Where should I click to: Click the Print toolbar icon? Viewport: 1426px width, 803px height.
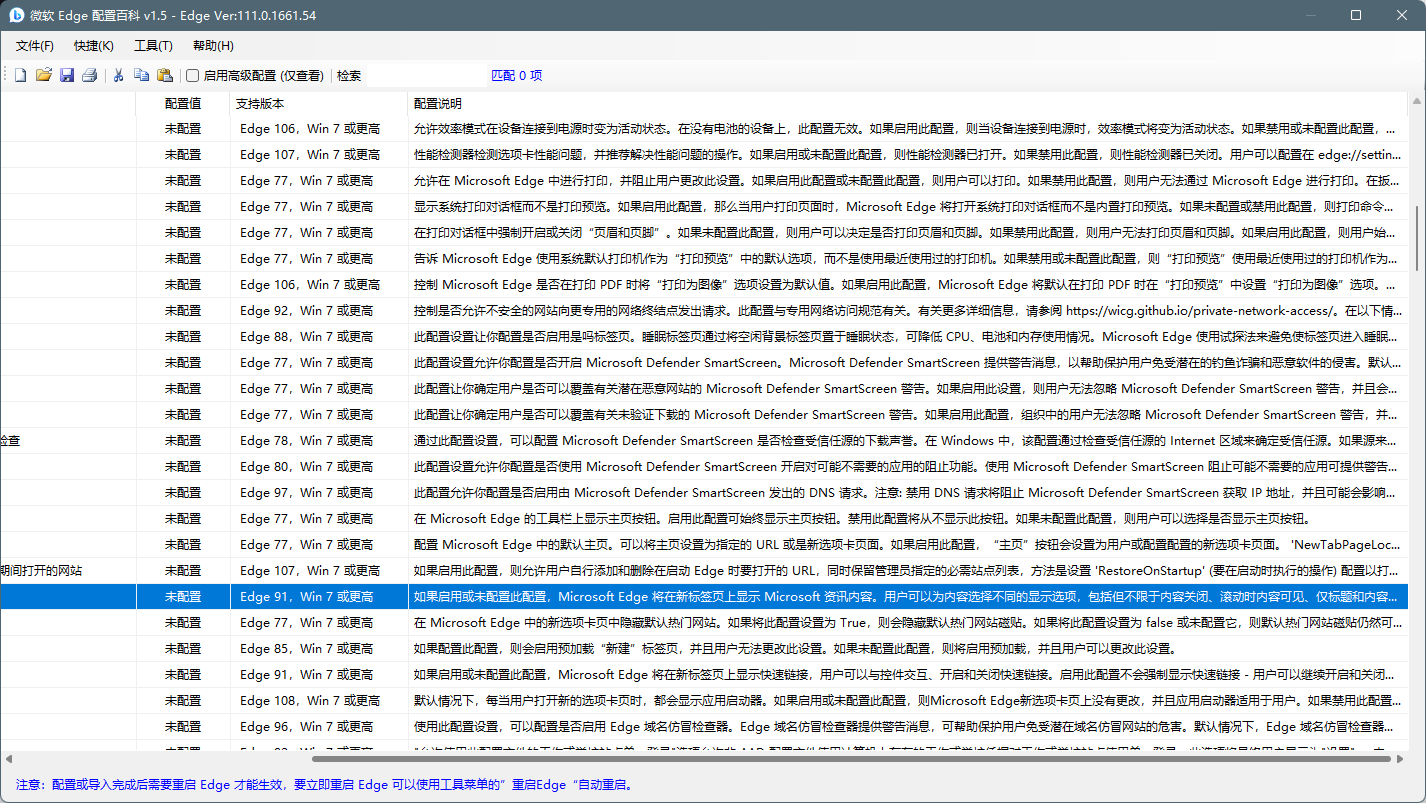click(x=90, y=75)
